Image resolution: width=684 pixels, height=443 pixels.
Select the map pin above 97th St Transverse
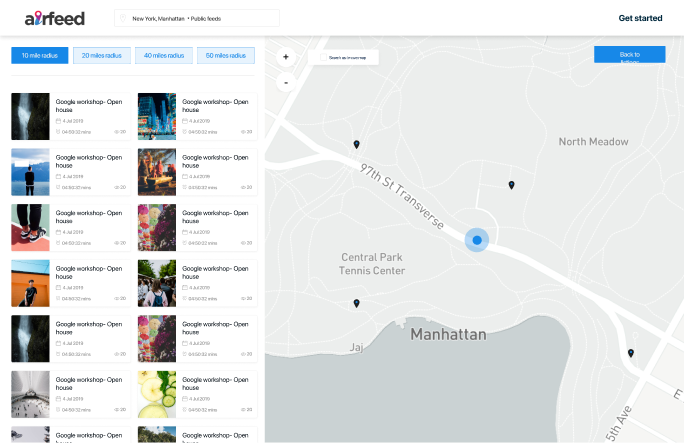point(356,144)
